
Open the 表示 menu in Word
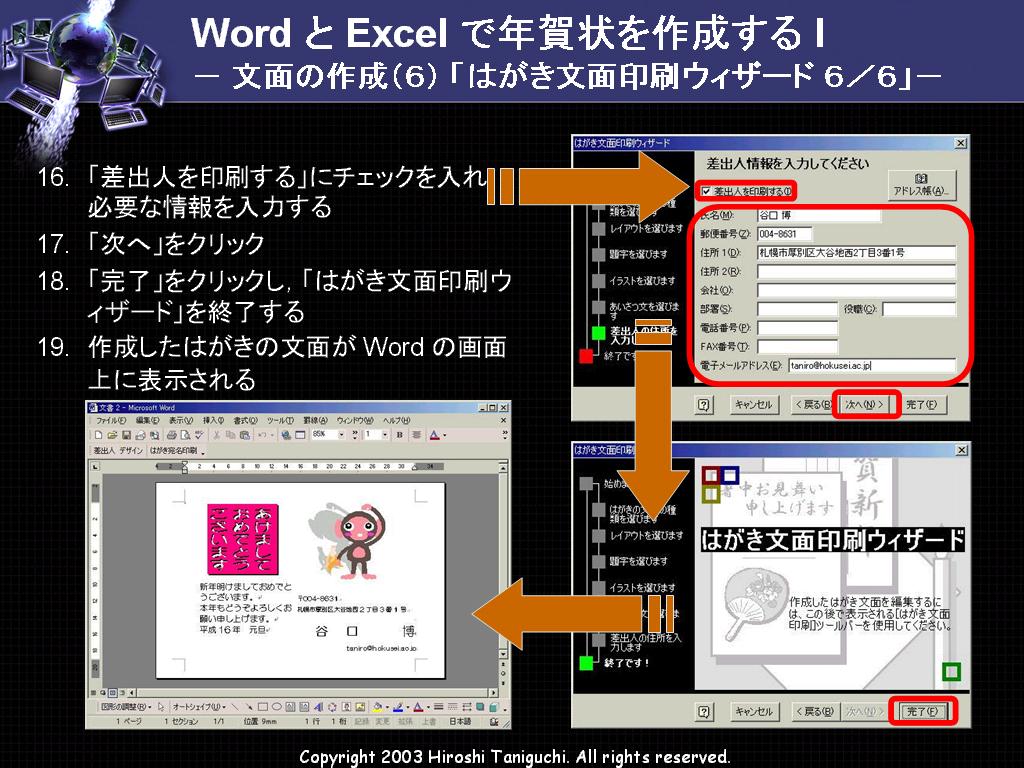[x=181, y=421]
